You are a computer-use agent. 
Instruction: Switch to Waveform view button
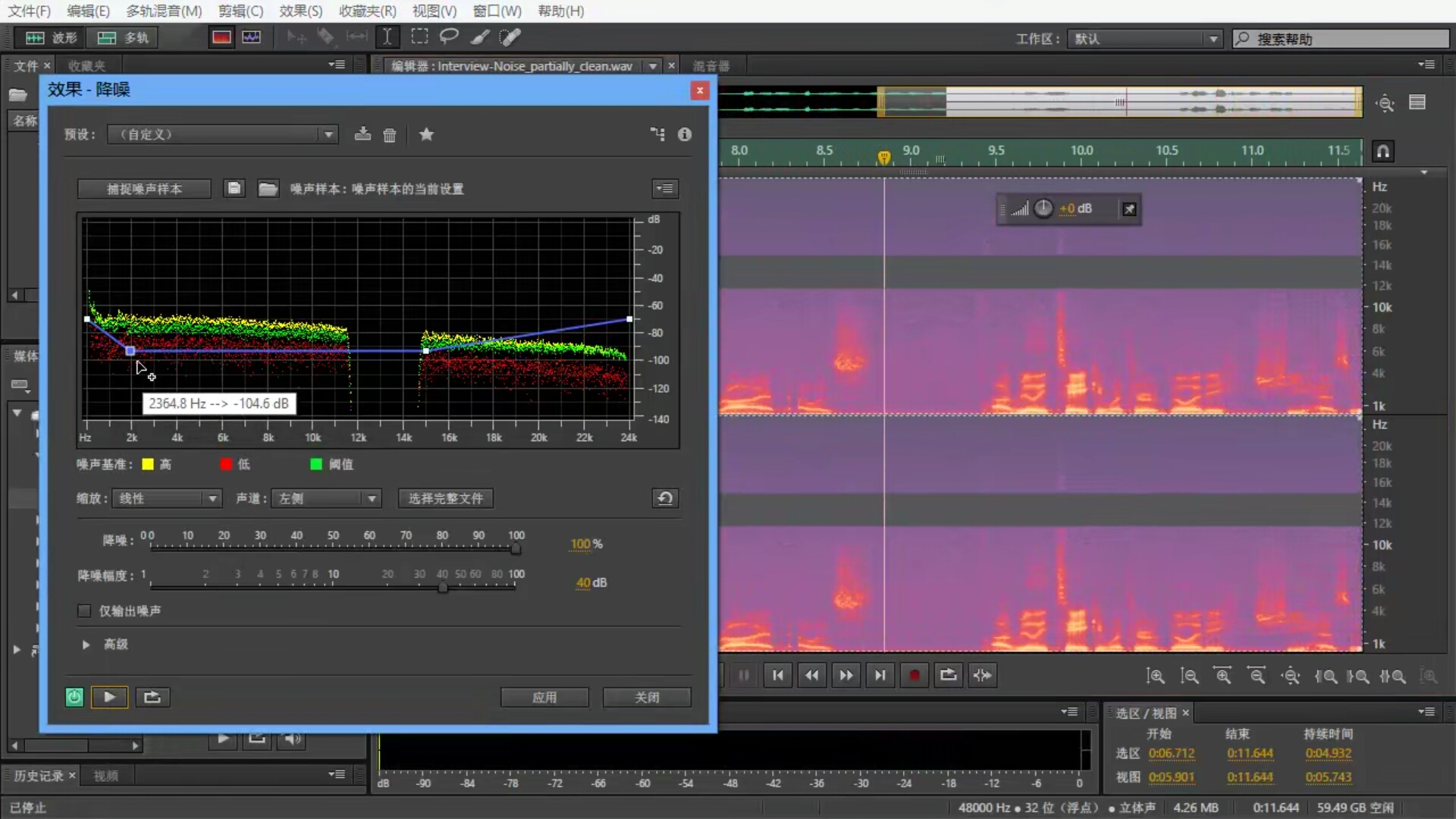[51, 37]
